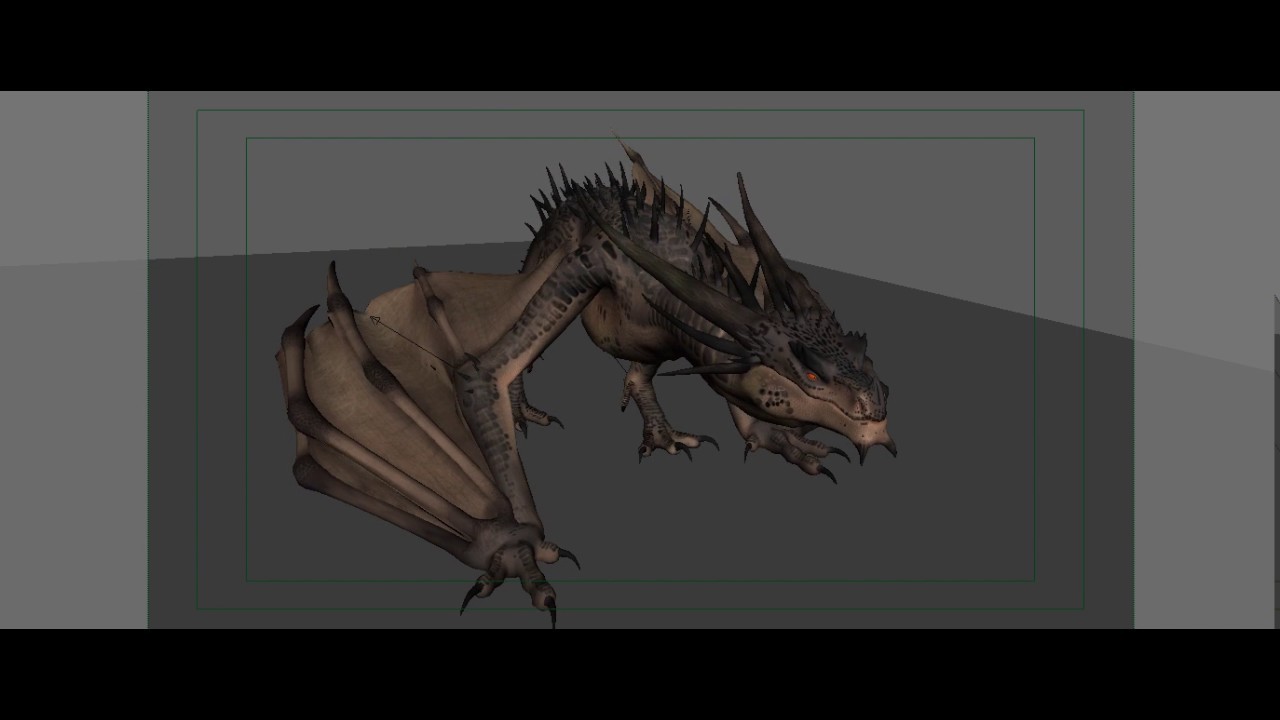
Task: Click near the small cursor arrow on the wing
Action: [x=375, y=320]
